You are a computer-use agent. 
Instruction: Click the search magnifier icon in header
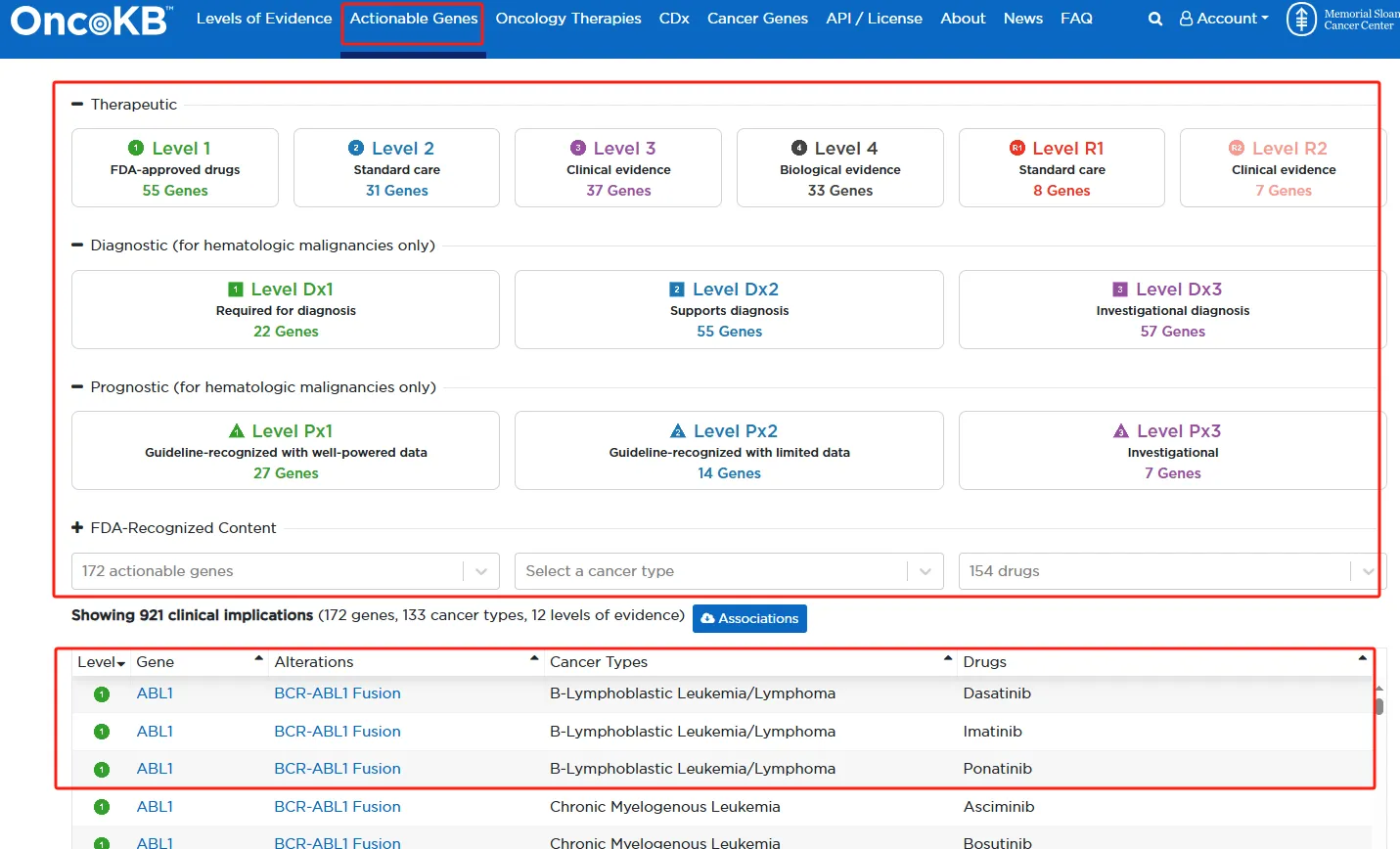coord(1155,19)
